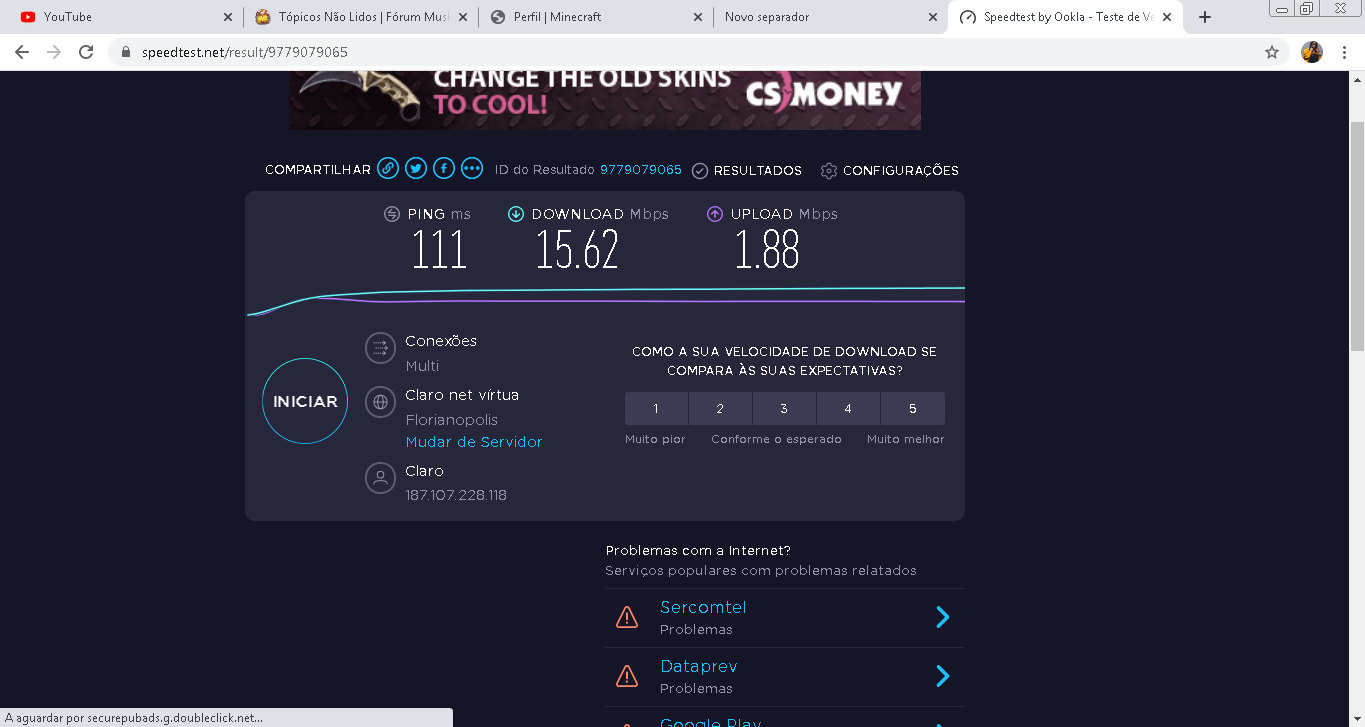Share result on Facebook

444,169
